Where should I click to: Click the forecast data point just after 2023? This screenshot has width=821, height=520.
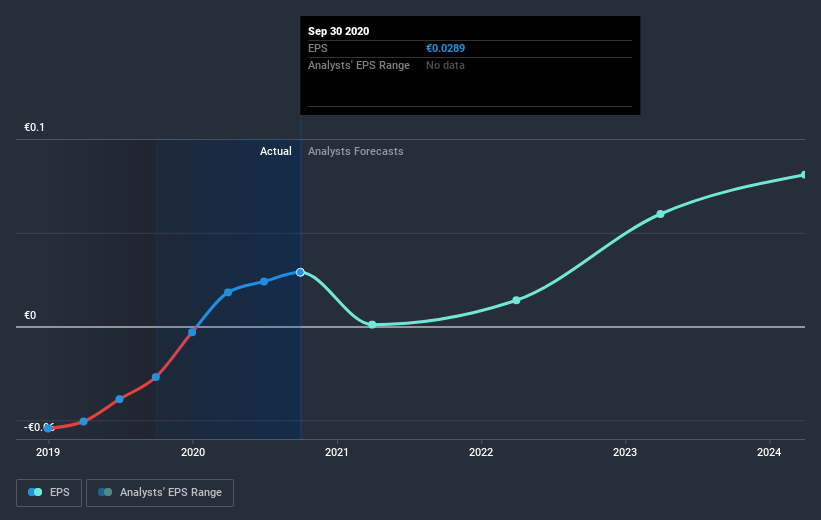tap(660, 214)
